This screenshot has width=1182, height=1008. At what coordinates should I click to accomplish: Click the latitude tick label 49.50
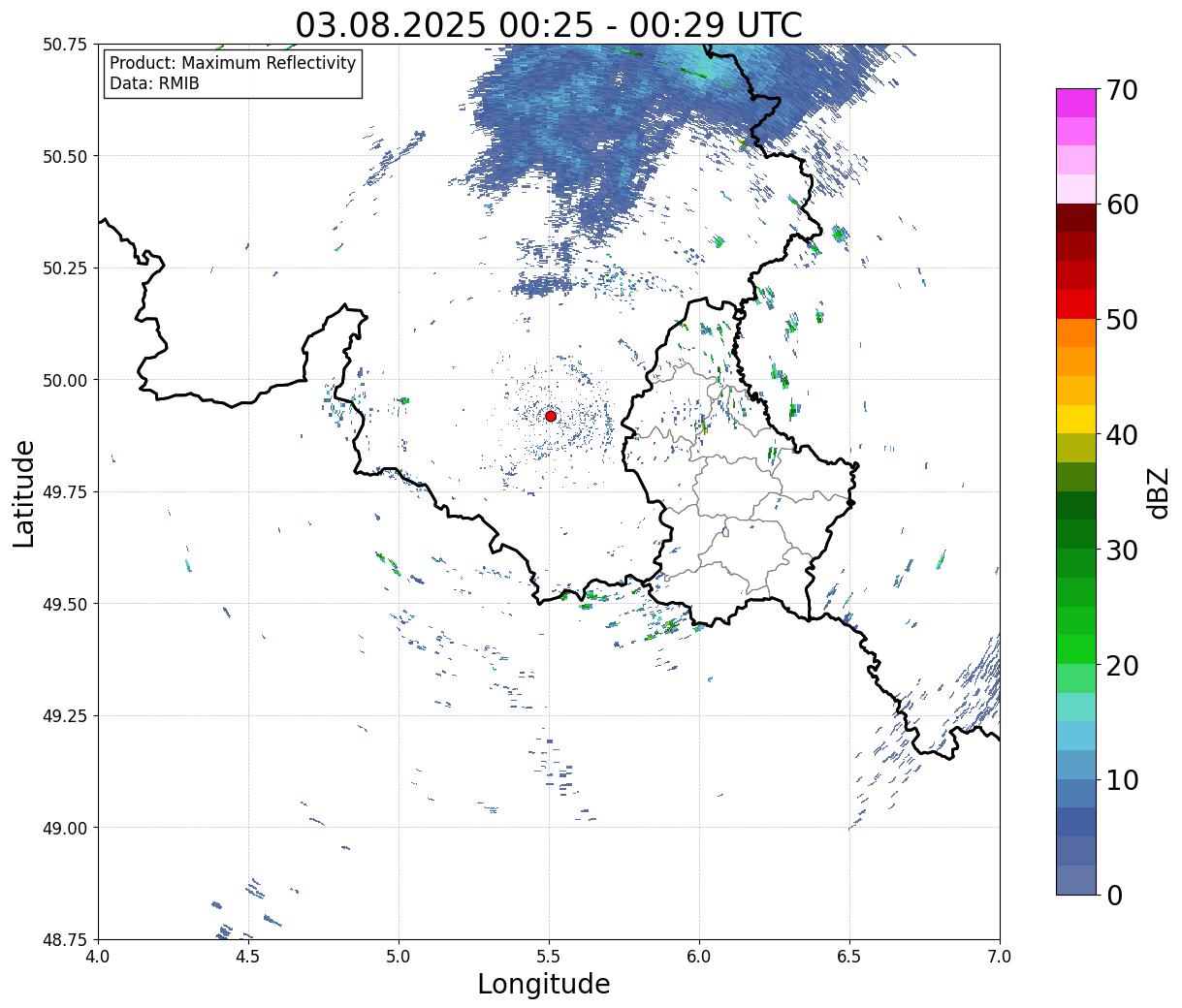pyautogui.click(x=65, y=604)
